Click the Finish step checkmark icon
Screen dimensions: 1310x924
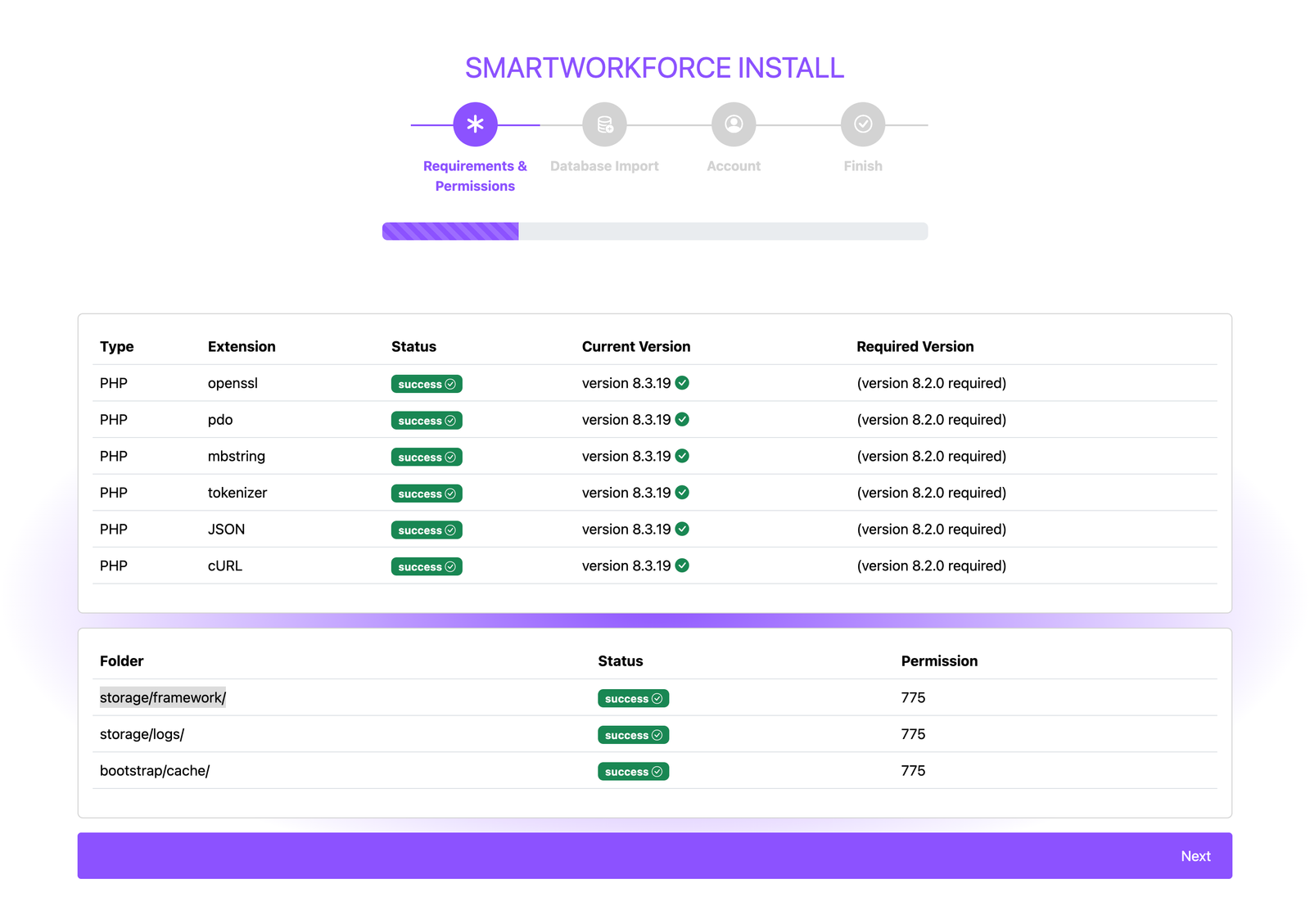click(x=863, y=124)
